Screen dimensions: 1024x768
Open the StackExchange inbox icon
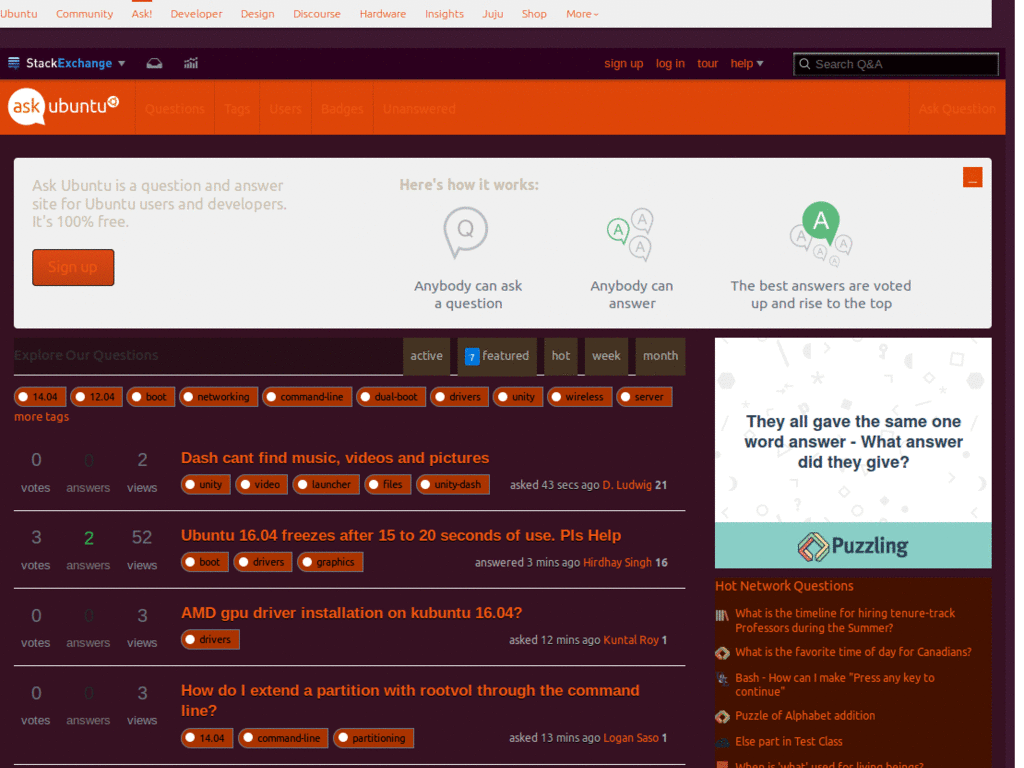pyautogui.click(x=154, y=63)
